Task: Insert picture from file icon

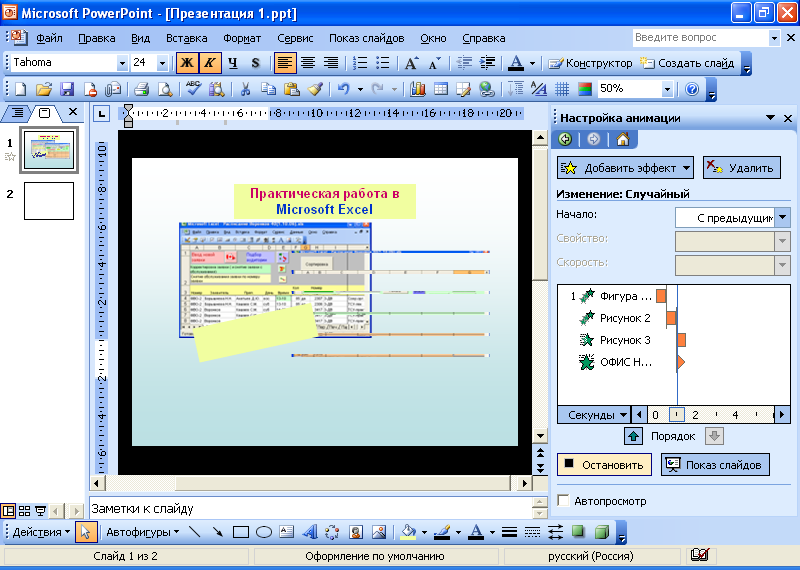Action: [379, 532]
